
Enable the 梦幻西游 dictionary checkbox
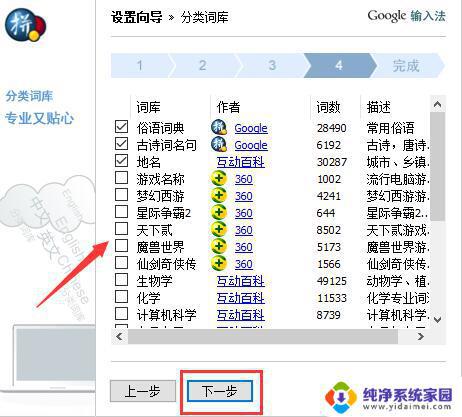pyautogui.click(x=121, y=195)
